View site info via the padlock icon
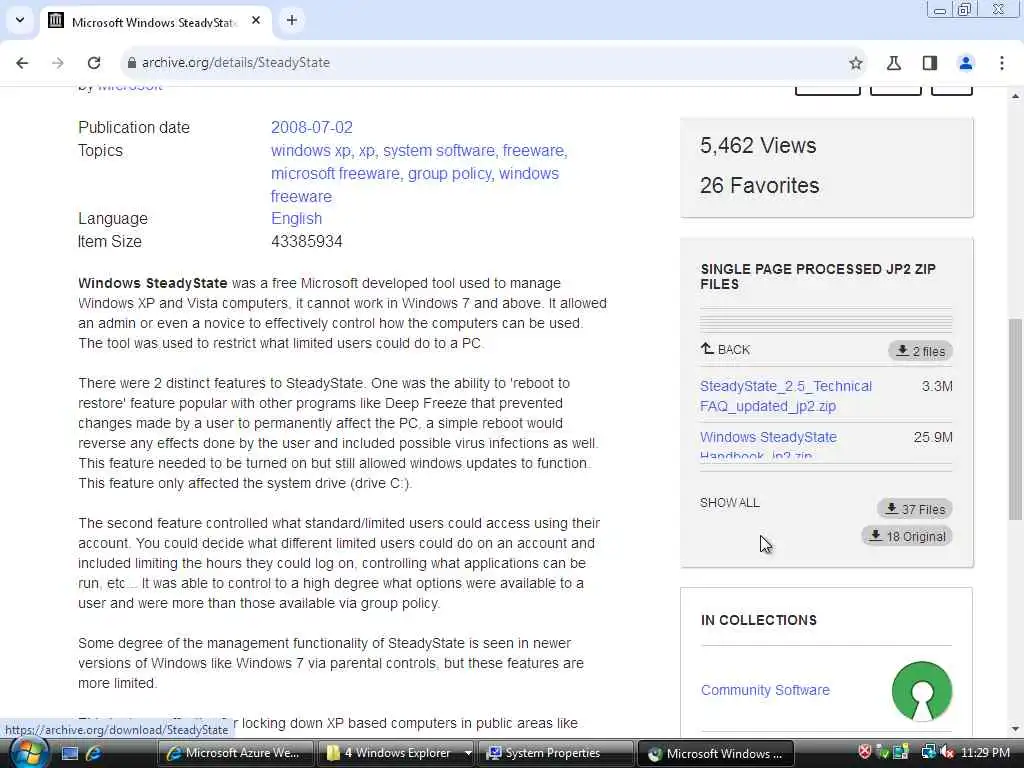Viewport: 1024px width, 768px height. coord(132,63)
